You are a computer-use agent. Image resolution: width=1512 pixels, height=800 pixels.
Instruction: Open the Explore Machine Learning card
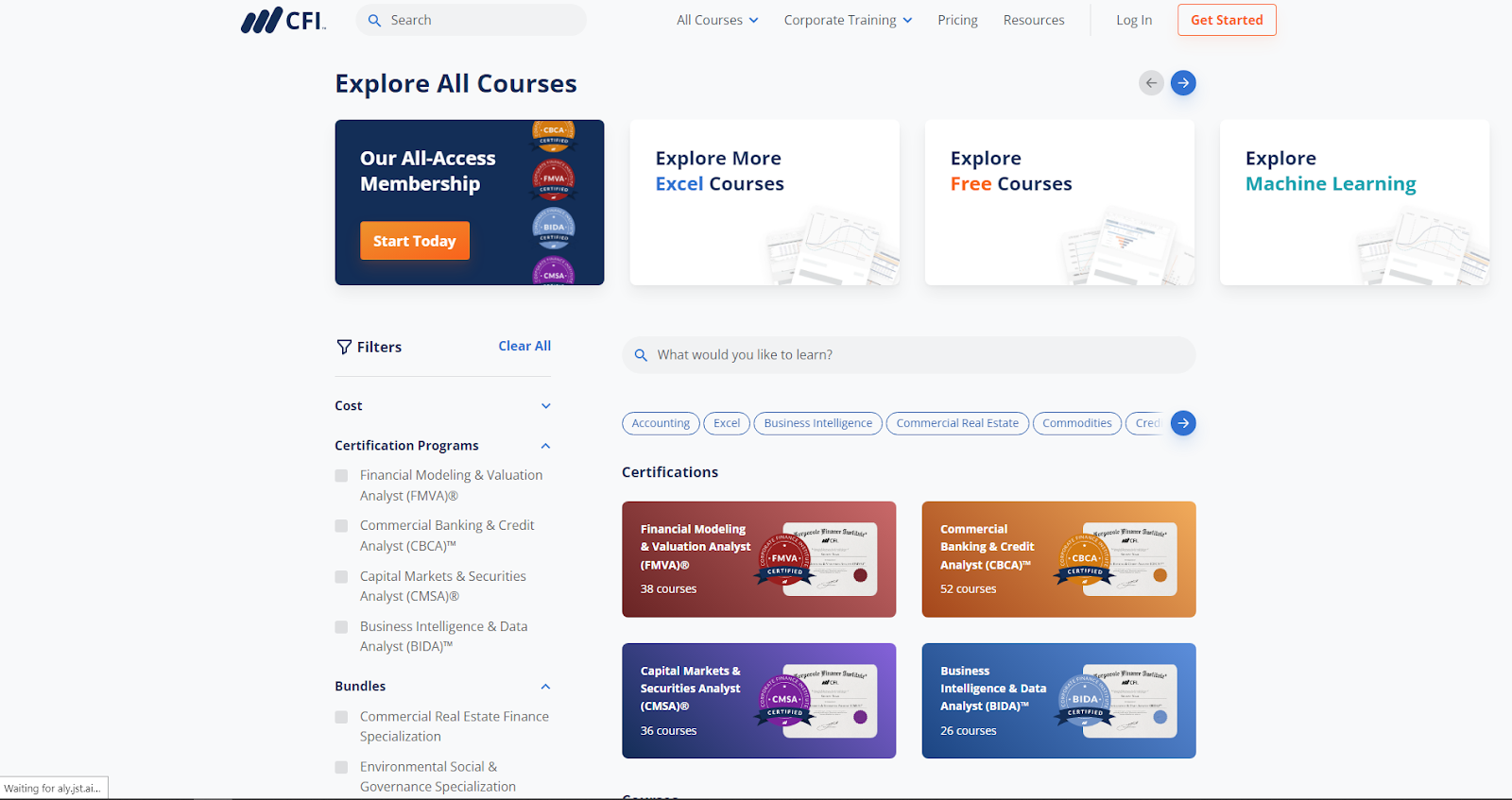click(1354, 202)
